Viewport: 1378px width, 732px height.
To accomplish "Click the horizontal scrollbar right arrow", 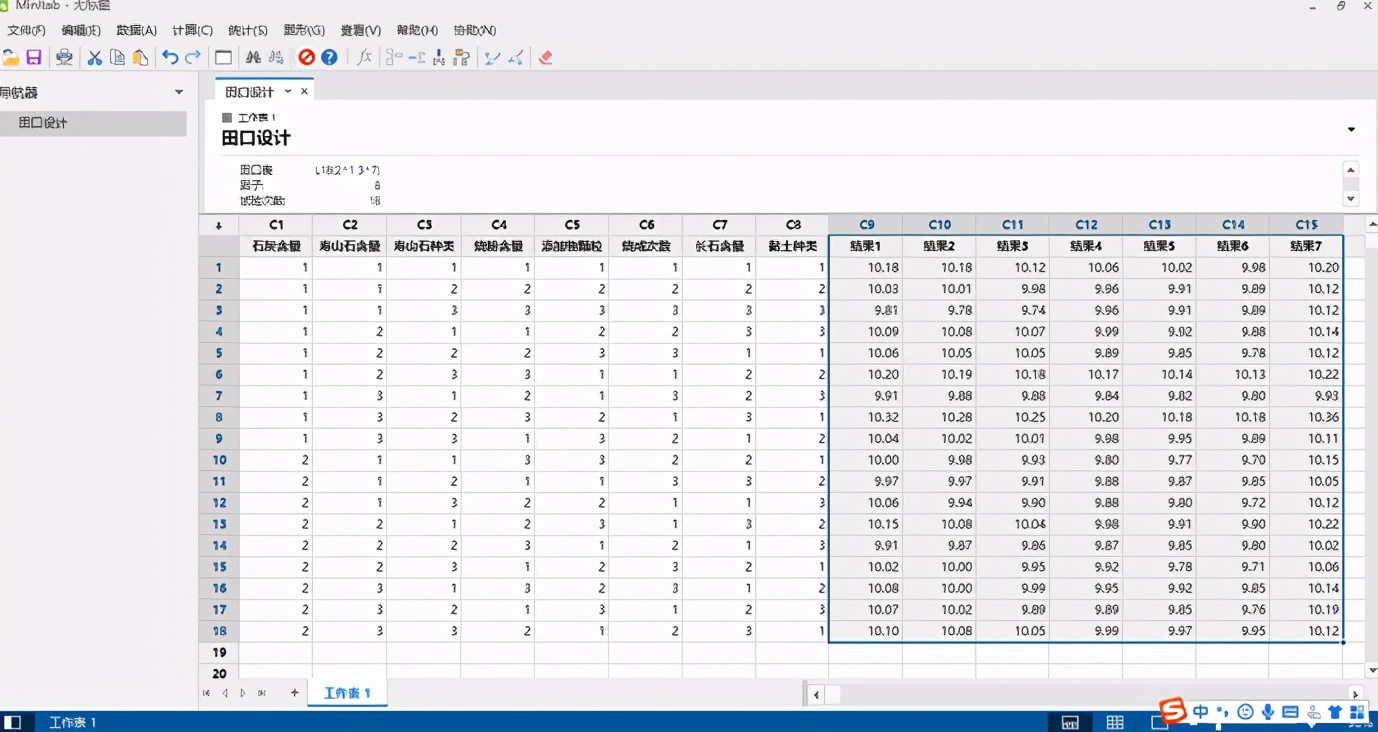I will (1355, 694).
